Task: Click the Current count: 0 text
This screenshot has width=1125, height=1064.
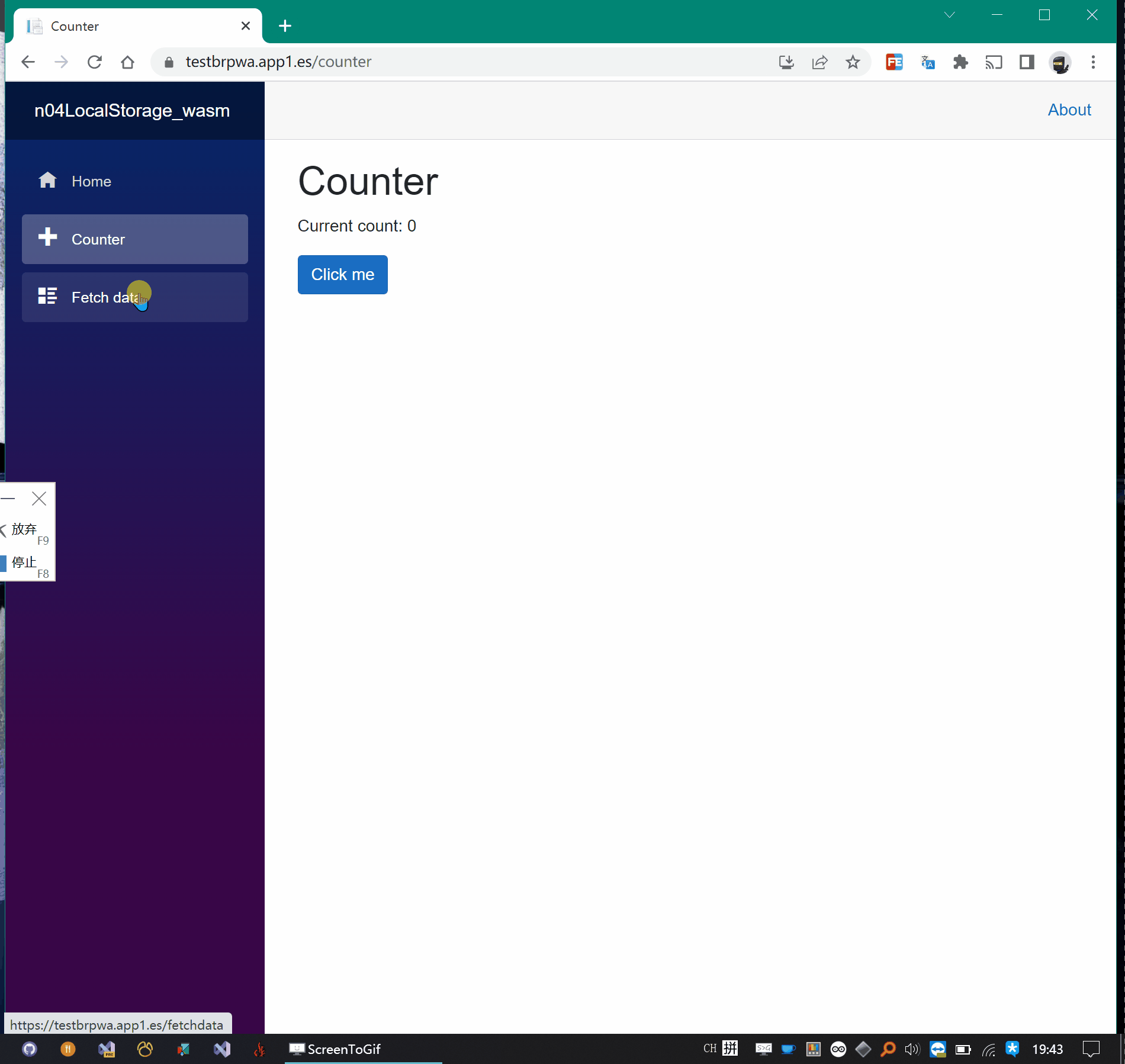Action: pos(357,226)
